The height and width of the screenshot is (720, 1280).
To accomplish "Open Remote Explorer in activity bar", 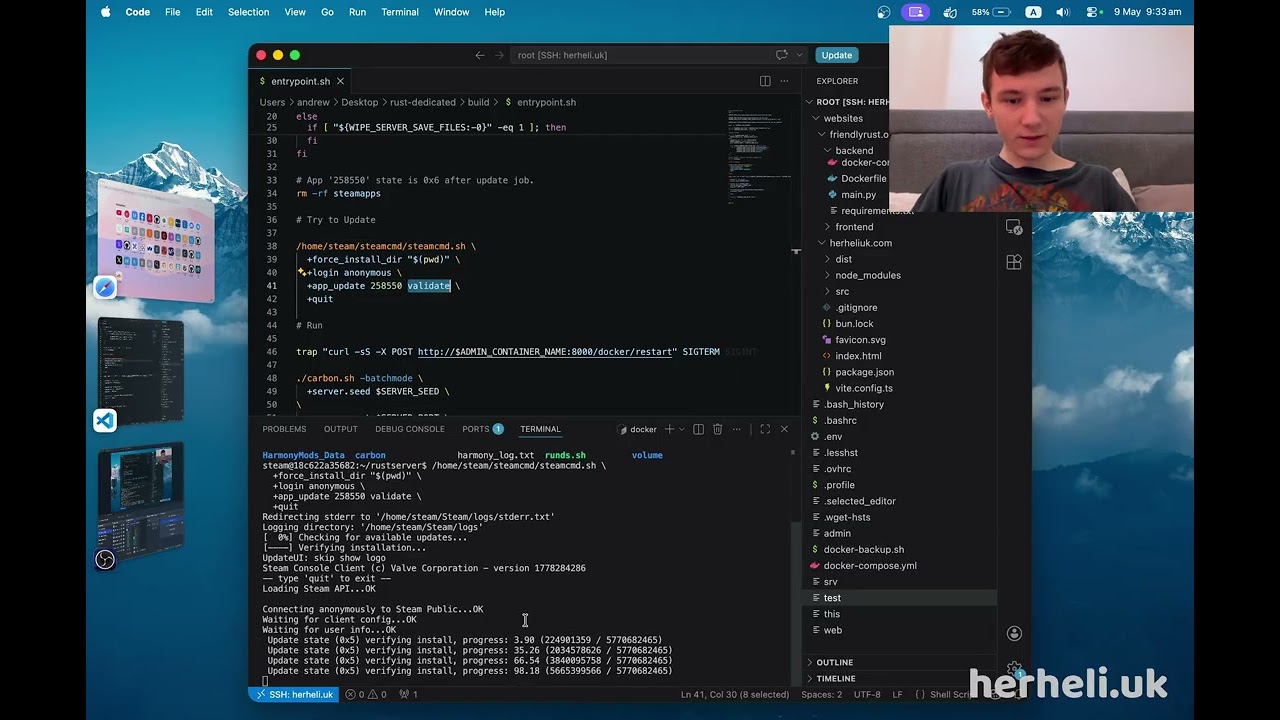I will pos(1014,228).
